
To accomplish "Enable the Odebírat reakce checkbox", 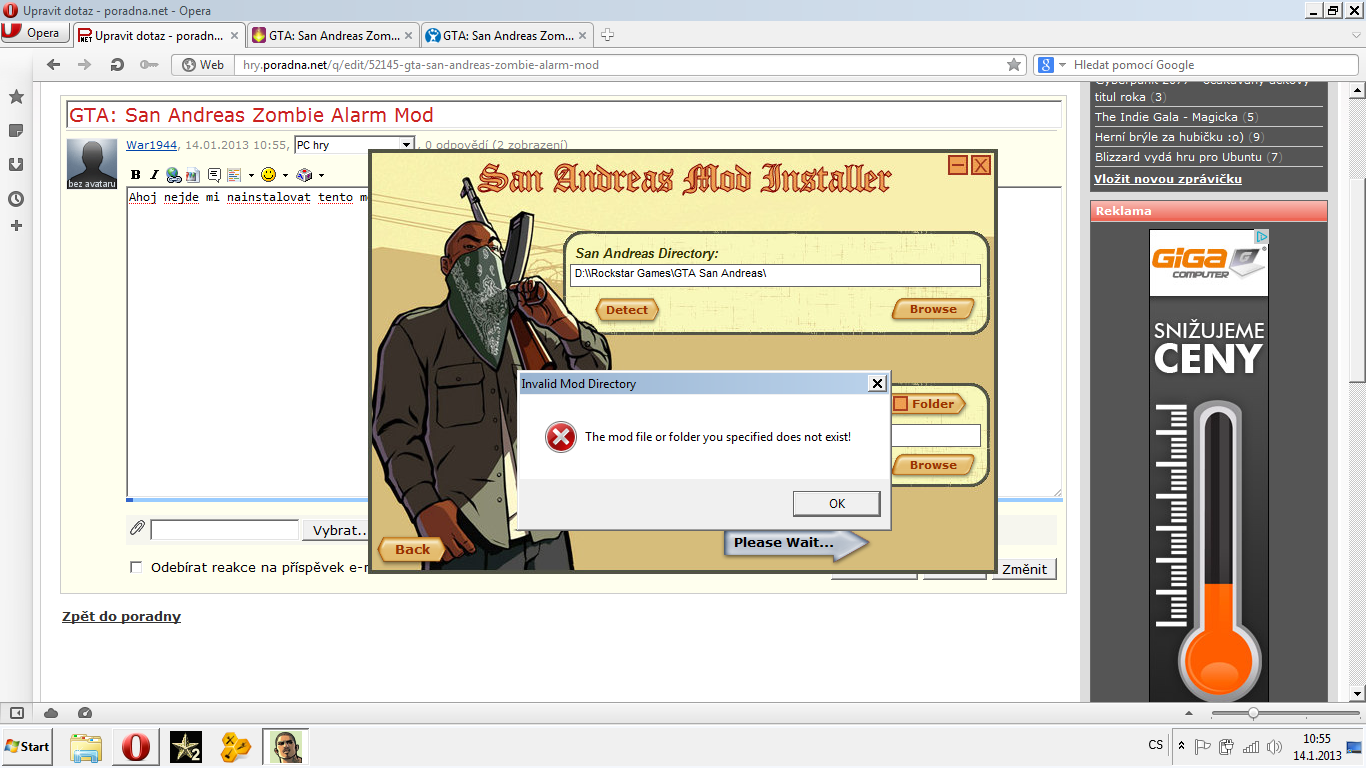I will [x=136, y=568].
